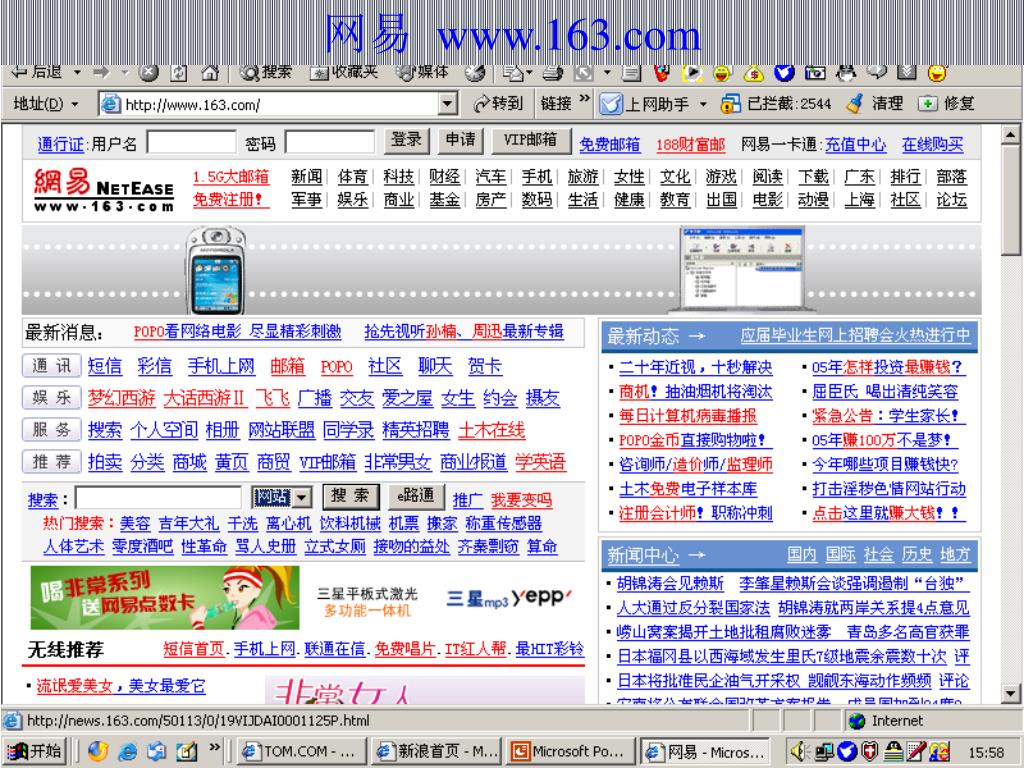This screenshot has height=768, width=1024.
Task: Click the VIP邮箱 button
Action: 530,140
